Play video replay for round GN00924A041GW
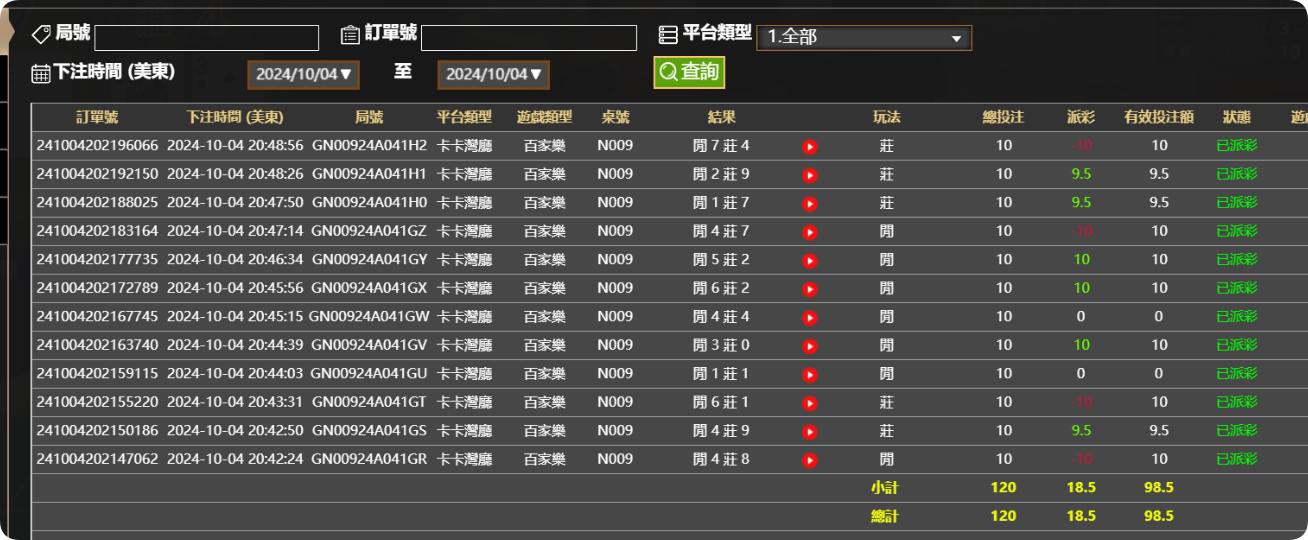Screen dimensions: 1308x540 coord(810,318)
